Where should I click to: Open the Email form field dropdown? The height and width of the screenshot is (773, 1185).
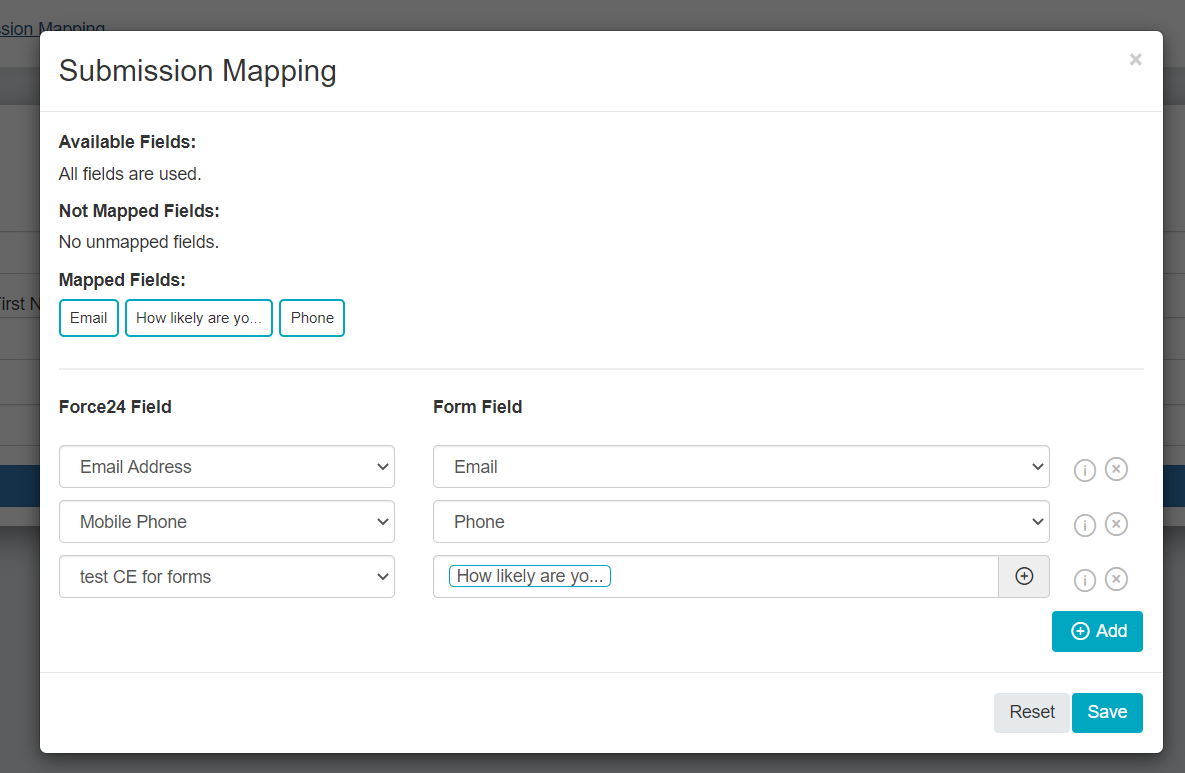coord(741,467)
